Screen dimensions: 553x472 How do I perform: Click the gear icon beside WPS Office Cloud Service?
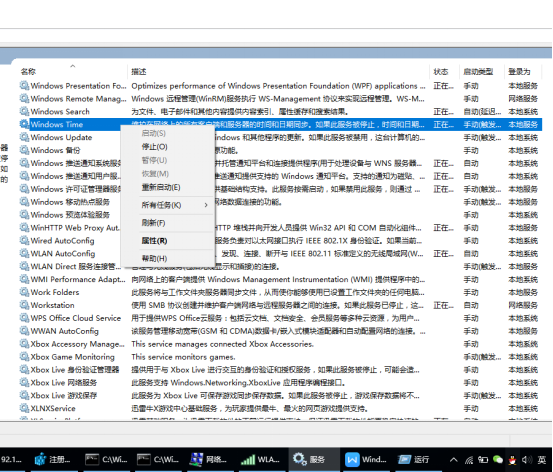coord(24,318)
